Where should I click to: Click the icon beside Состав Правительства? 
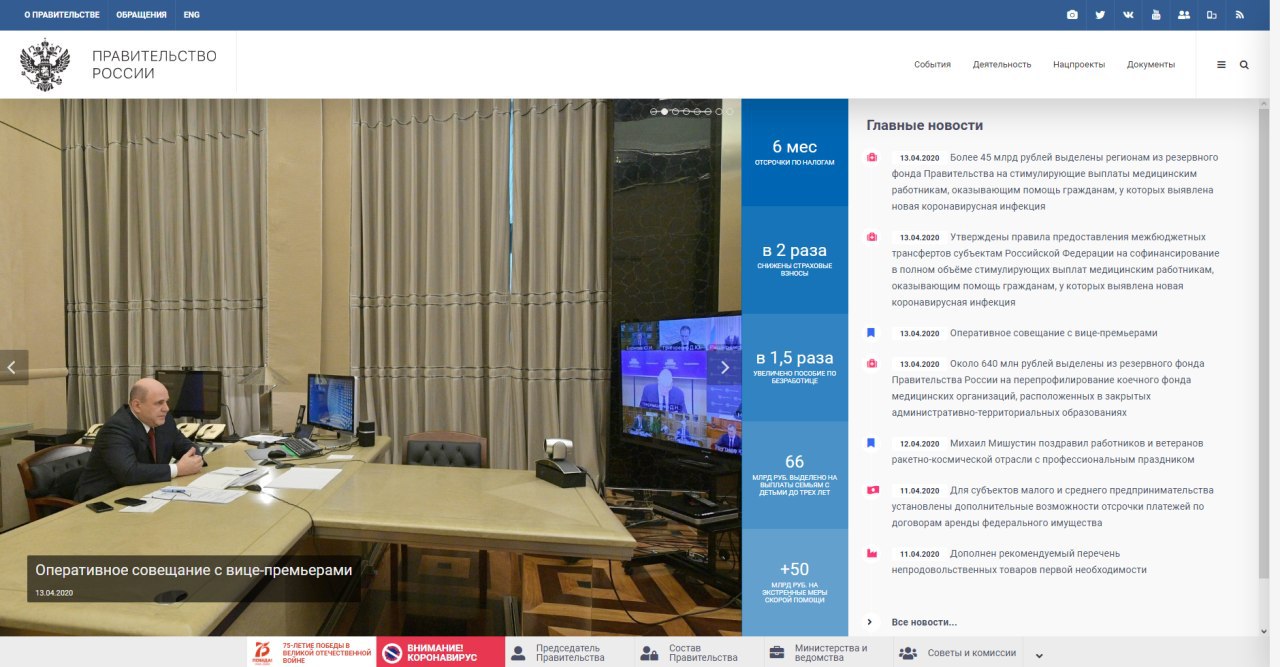[650, 653]
